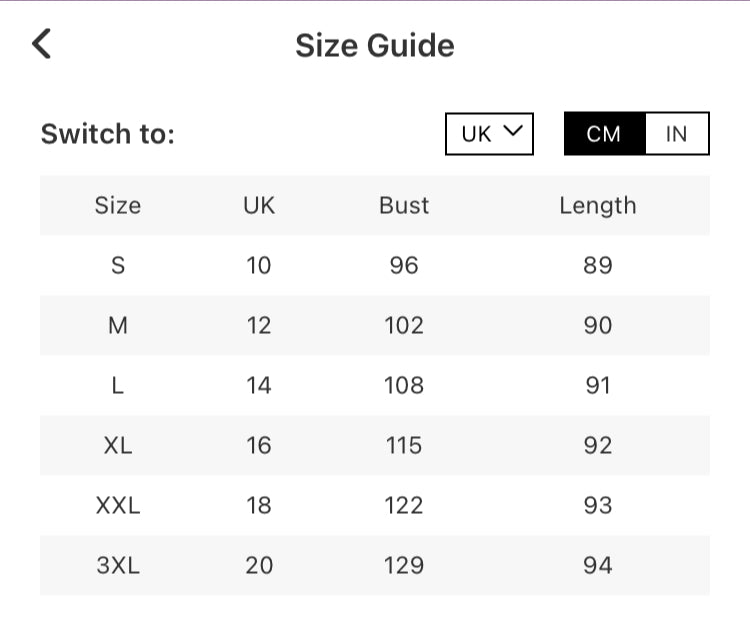Click bust value 122 in XXL row
The image size is (750, 638).
(404, 506)
